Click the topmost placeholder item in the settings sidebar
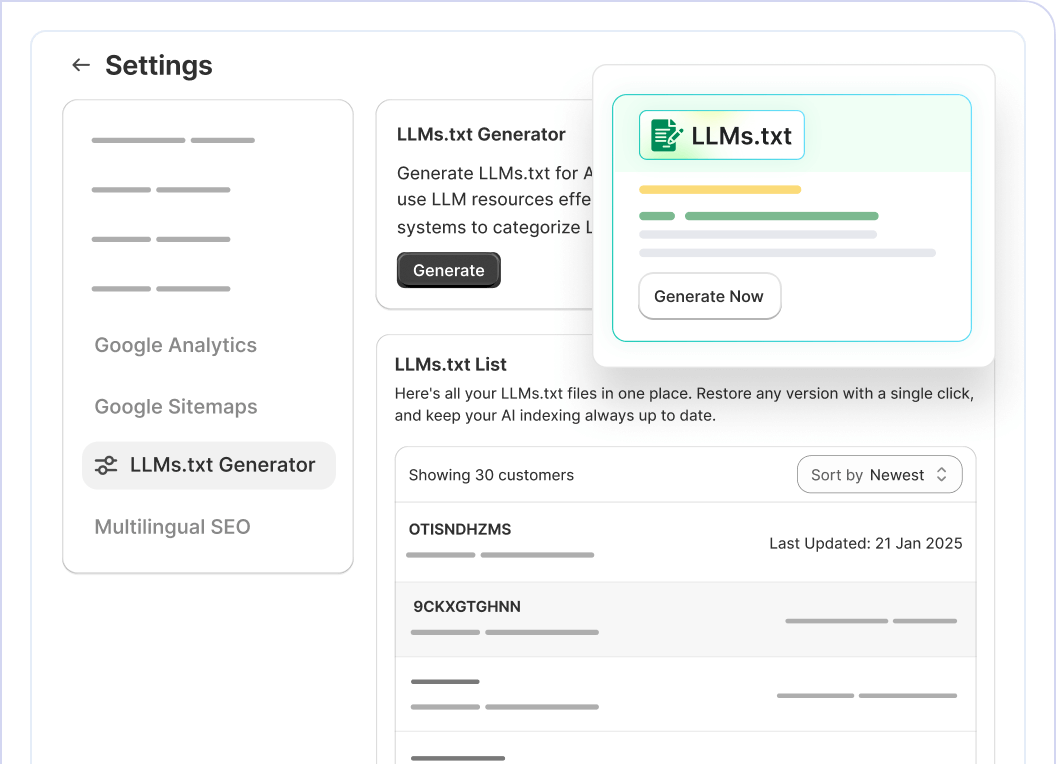 (172, 140)
